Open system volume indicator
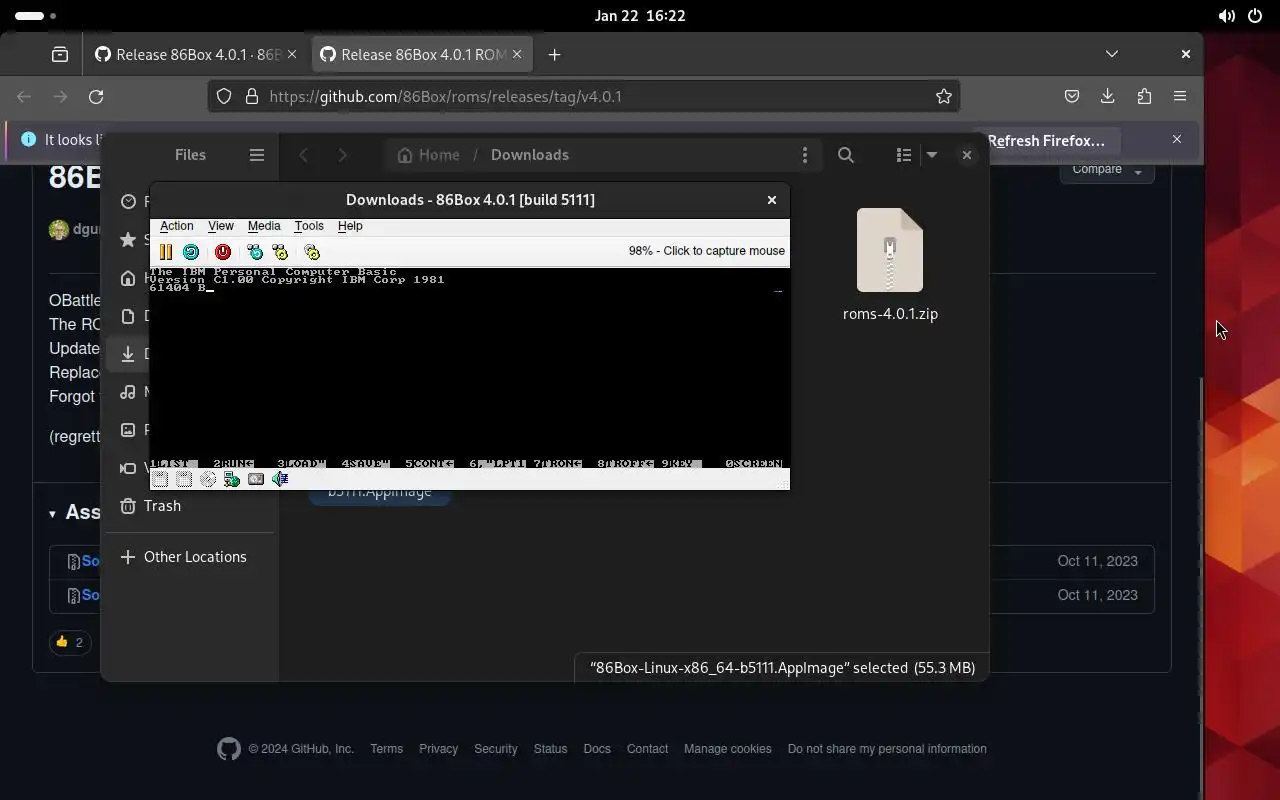The width and height of the screenshot is (1280, 800). 1226,16
